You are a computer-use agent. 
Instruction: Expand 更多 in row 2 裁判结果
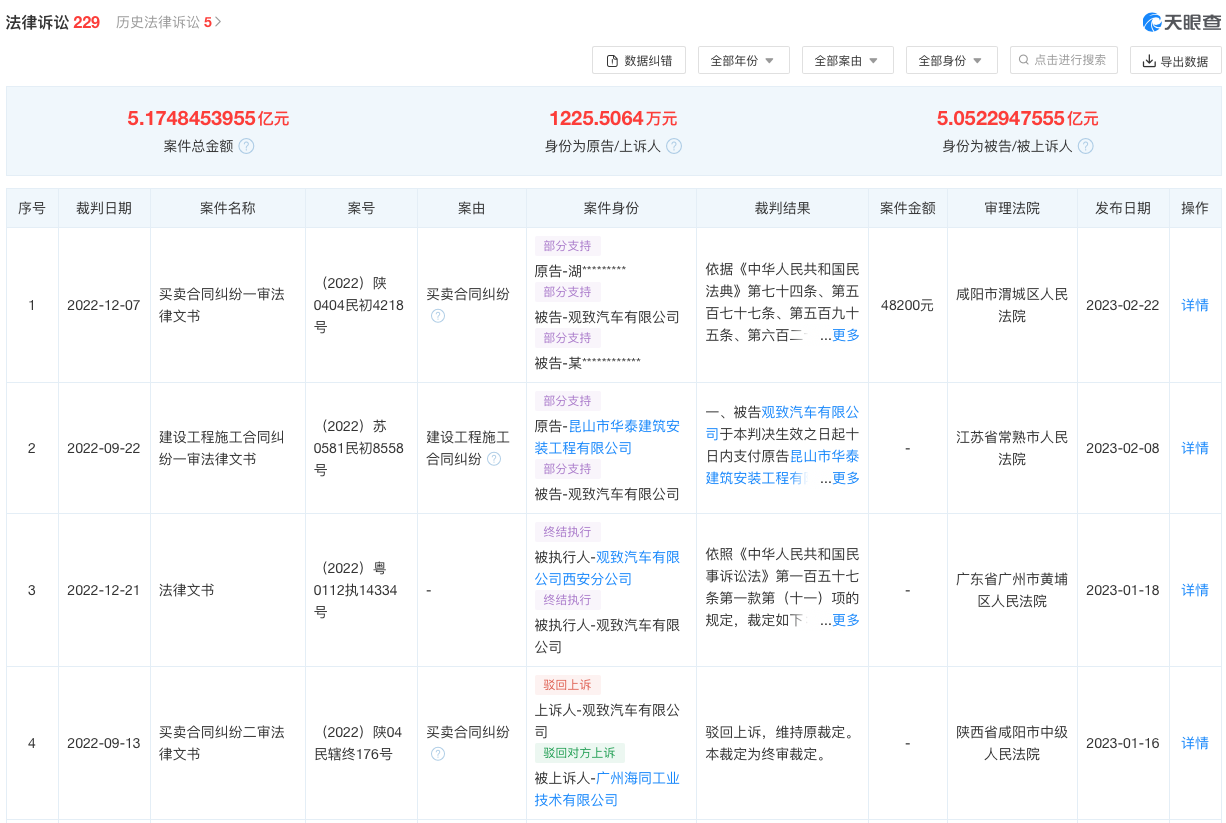point(846,478)
